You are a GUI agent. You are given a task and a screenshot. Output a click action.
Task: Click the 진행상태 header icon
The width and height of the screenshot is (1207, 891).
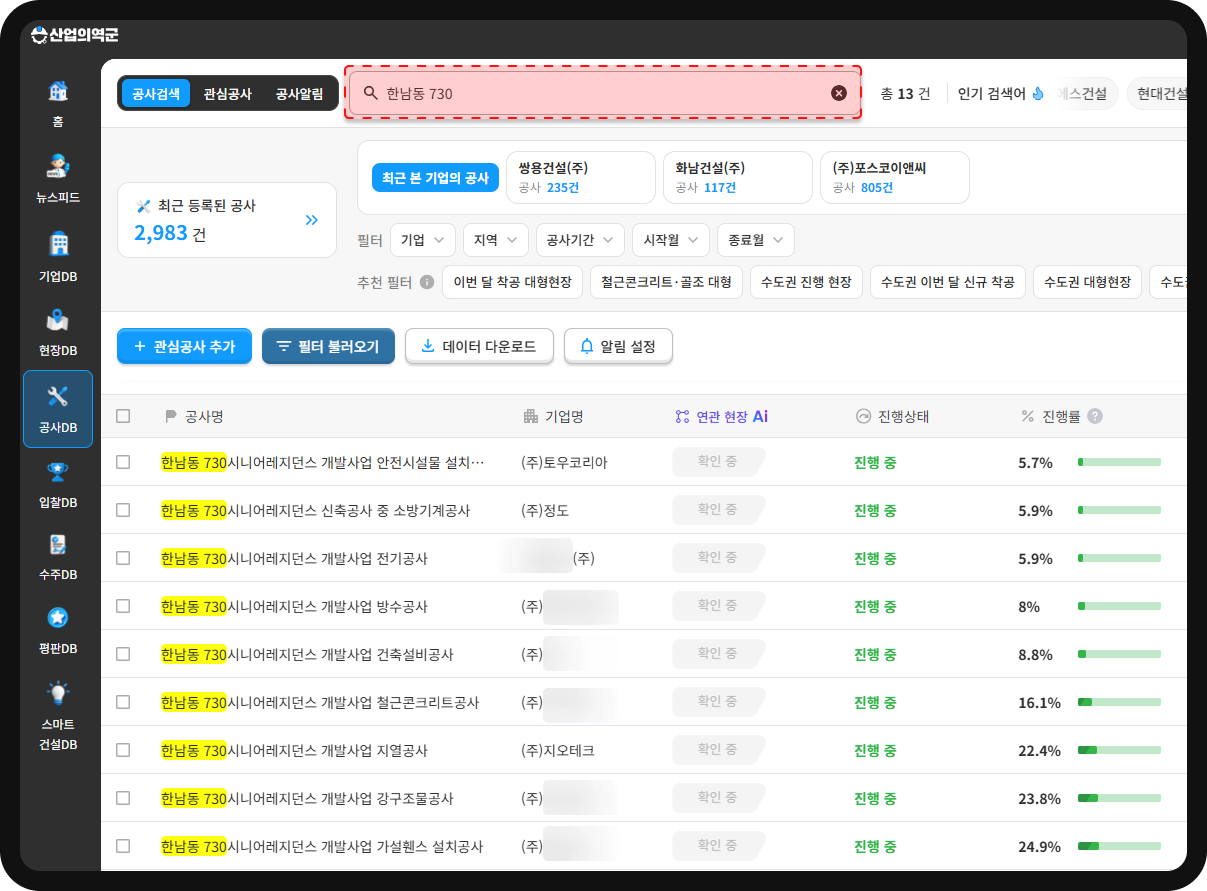[863, 416]
